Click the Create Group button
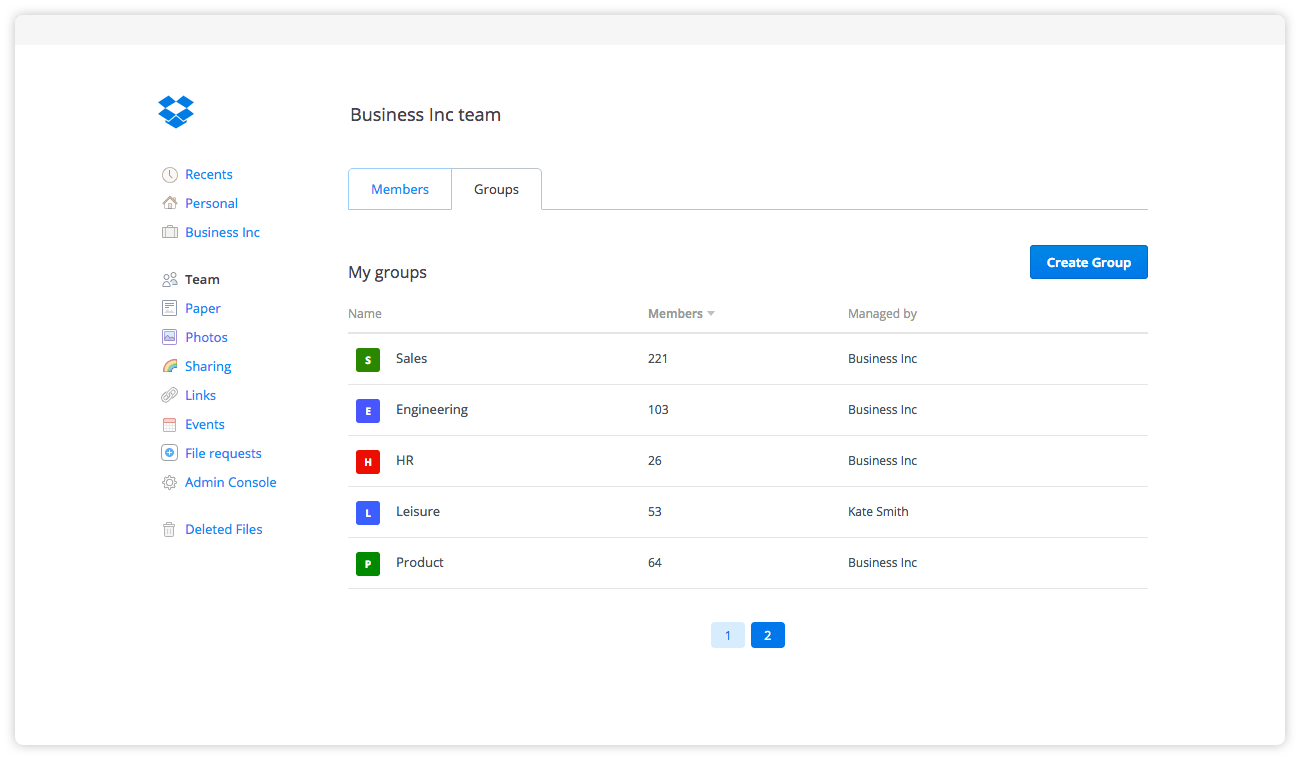The image size is (1300, 760). (1089, 262)
